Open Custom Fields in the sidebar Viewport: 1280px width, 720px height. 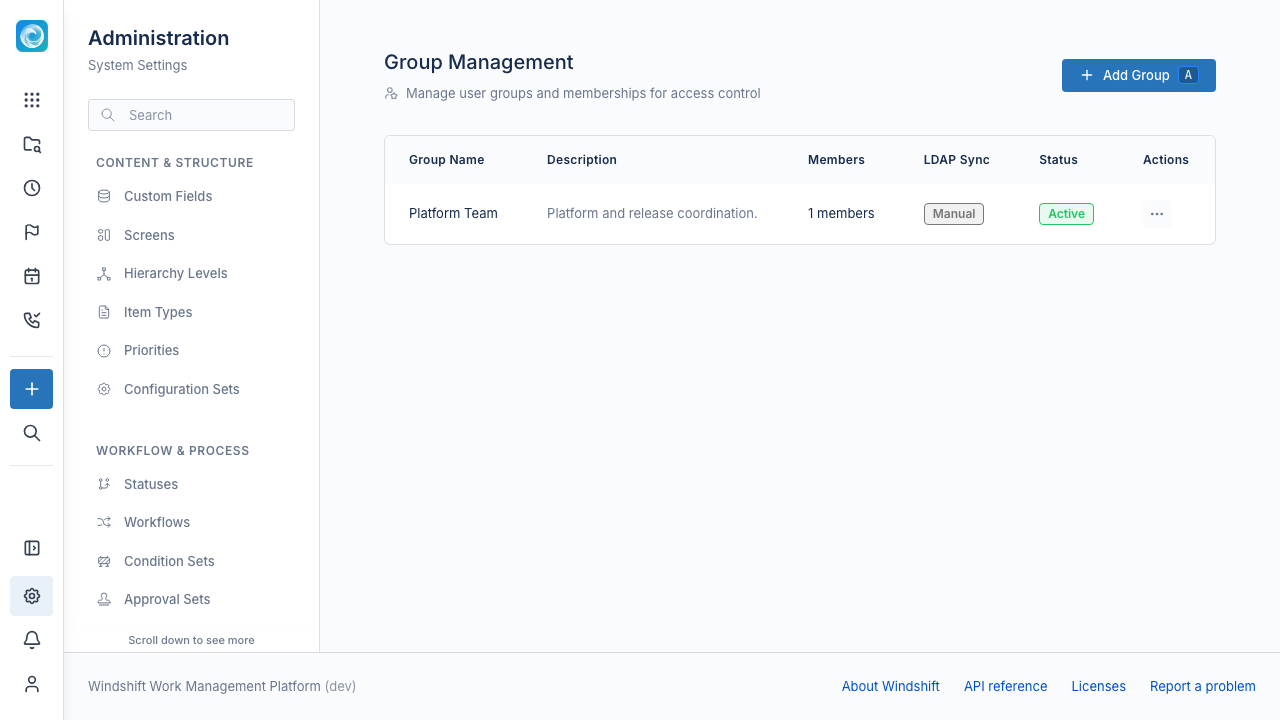click(191, 196)
